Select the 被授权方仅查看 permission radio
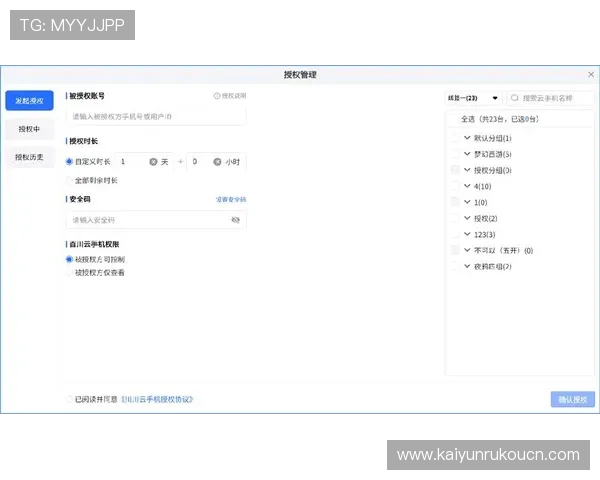This screenshot has width=600, height=480. [x=69, y=273]
